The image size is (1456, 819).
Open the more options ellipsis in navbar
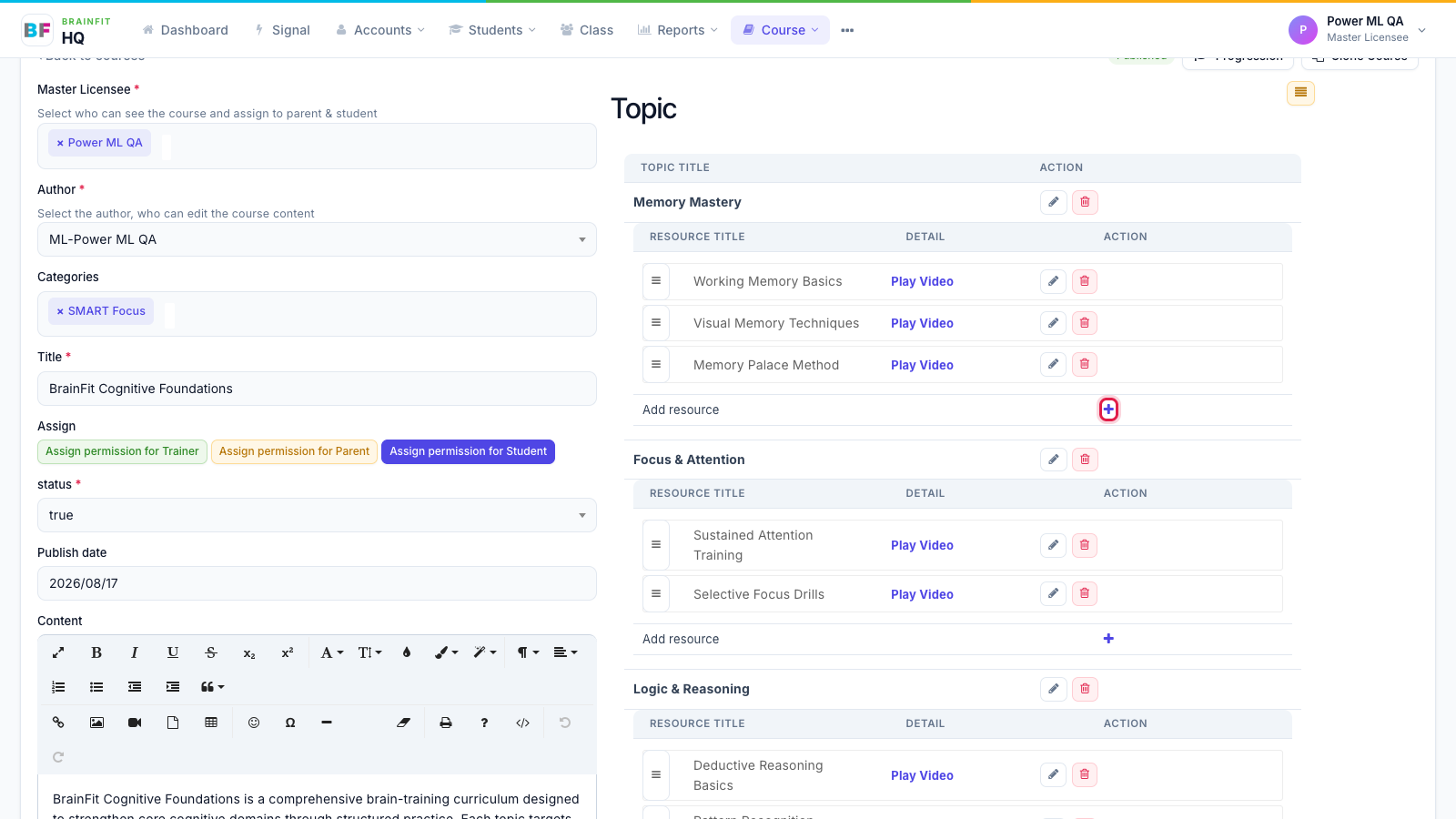point(847,30)
